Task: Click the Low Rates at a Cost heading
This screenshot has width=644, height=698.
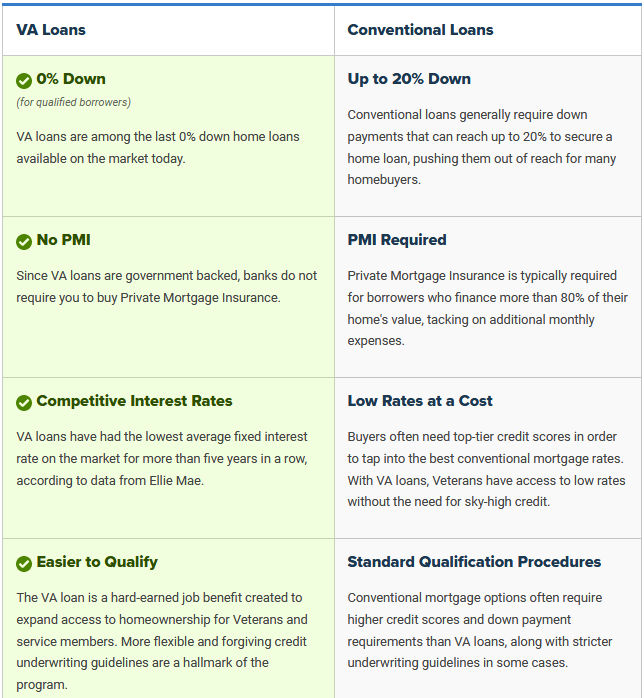Action: (x=420, y=401)
